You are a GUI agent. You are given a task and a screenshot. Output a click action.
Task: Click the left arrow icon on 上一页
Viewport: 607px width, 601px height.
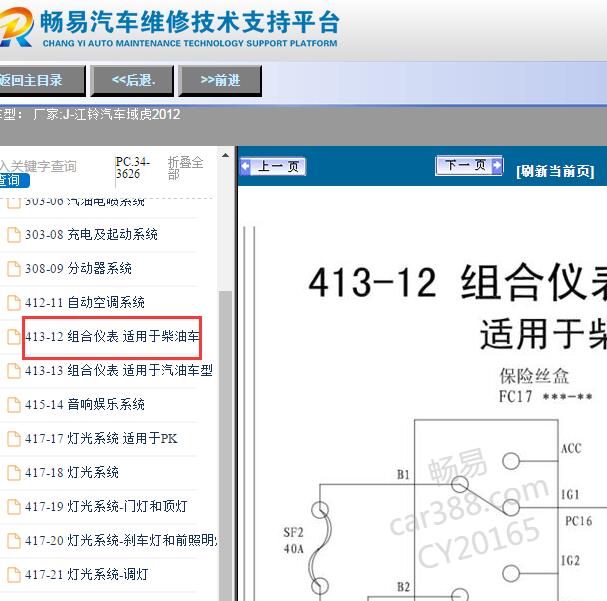245,166
